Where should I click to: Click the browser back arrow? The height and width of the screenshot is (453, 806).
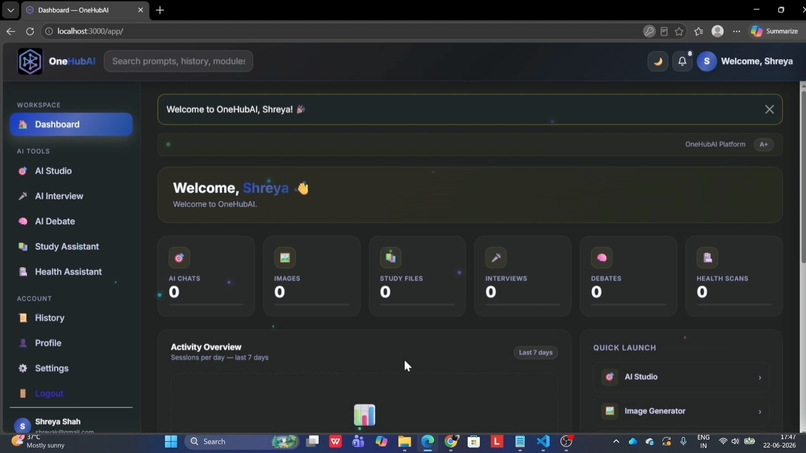click(11, 31)
